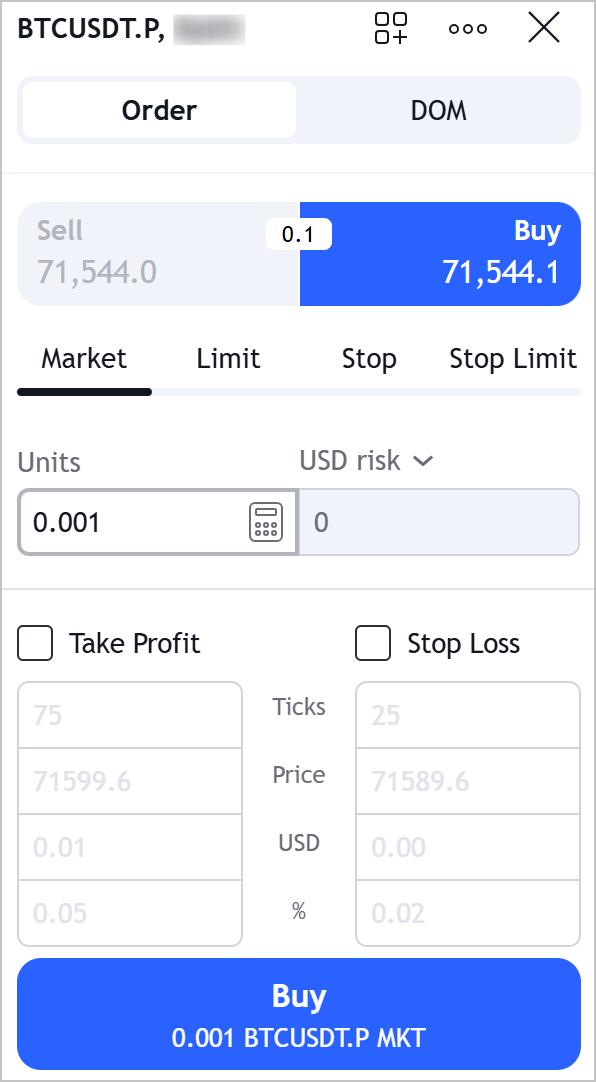Select the Order tab
This screenshot has height=1082, width=596.
pyautogui.click(x=159, y=110)
